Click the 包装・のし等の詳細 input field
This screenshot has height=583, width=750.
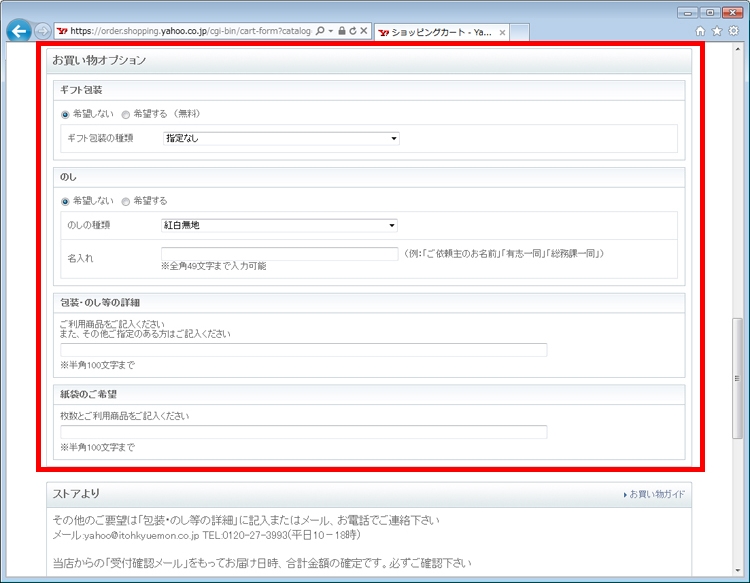pyautogui.click(x=304, y=350)
